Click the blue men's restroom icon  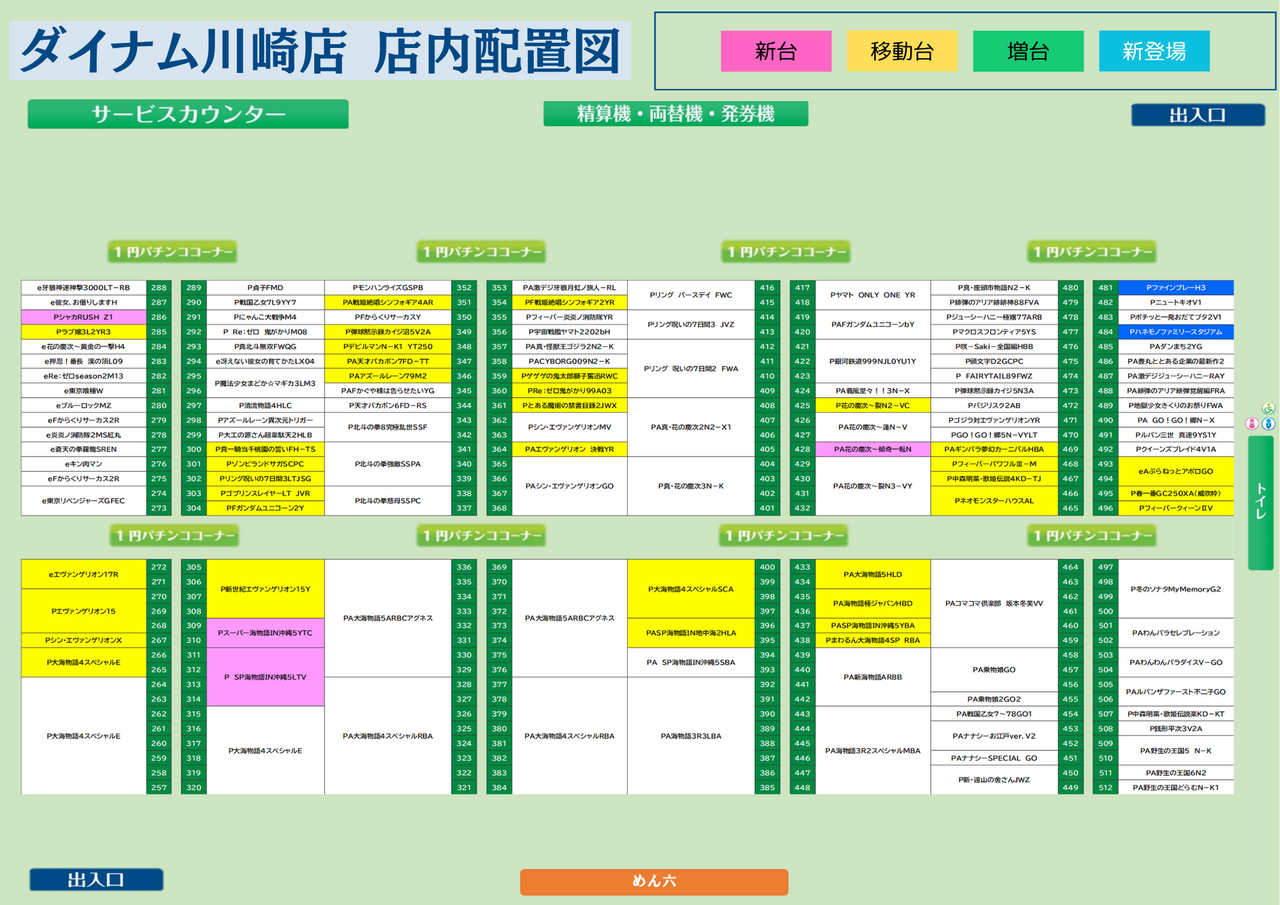point(1268,424)
